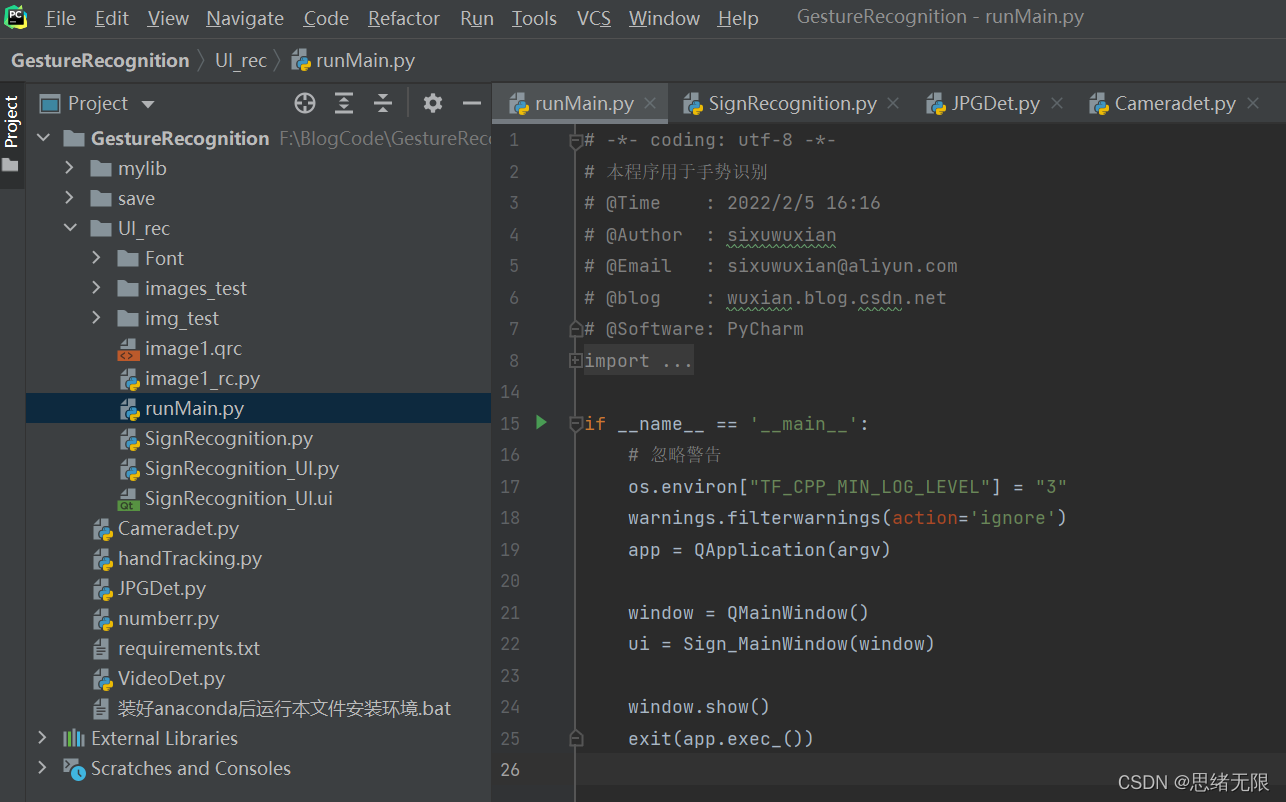
Task: Click the Collapse All icon in Project panel
Action: (x=383, y=103)
